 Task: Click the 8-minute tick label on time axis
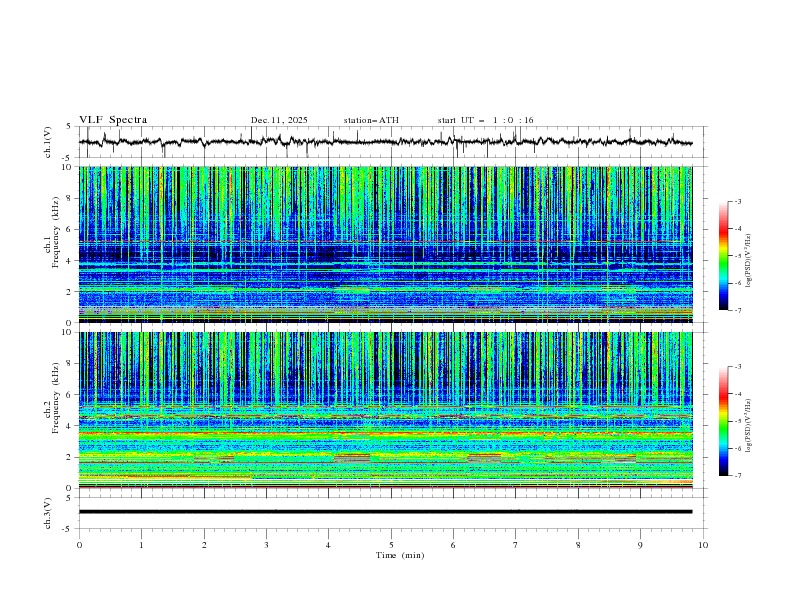coord(578,544)
